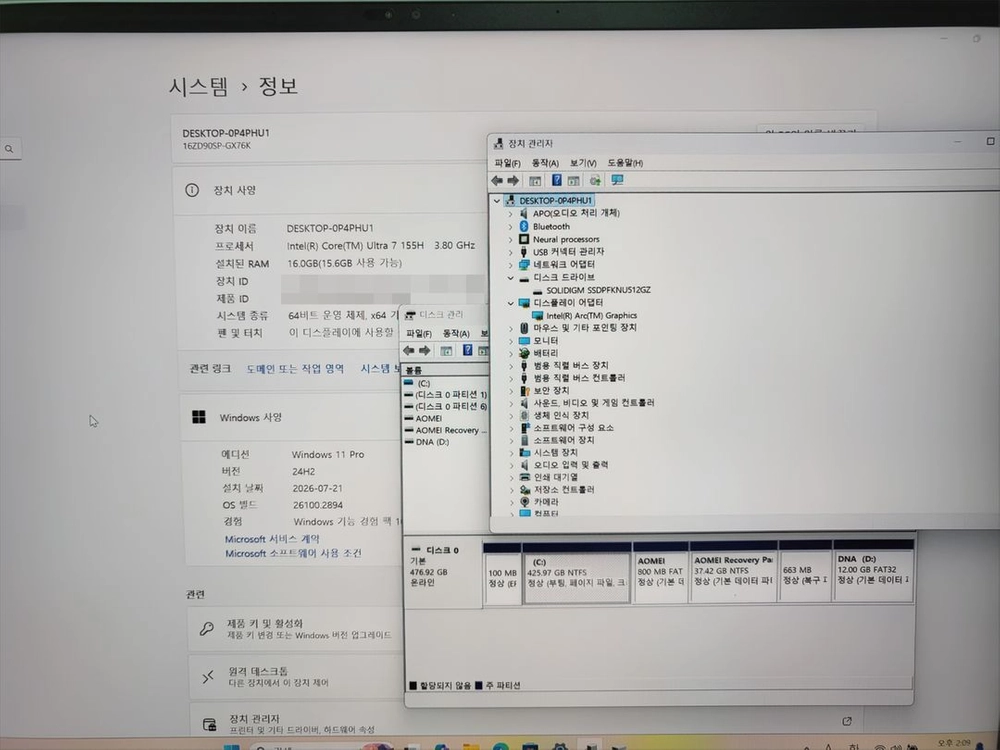Viewport: 1000px width, 750px height.
Task: Click the 저장소 컨트롤러 category icon
Action: pyautogui.click(x=524, y=490)
